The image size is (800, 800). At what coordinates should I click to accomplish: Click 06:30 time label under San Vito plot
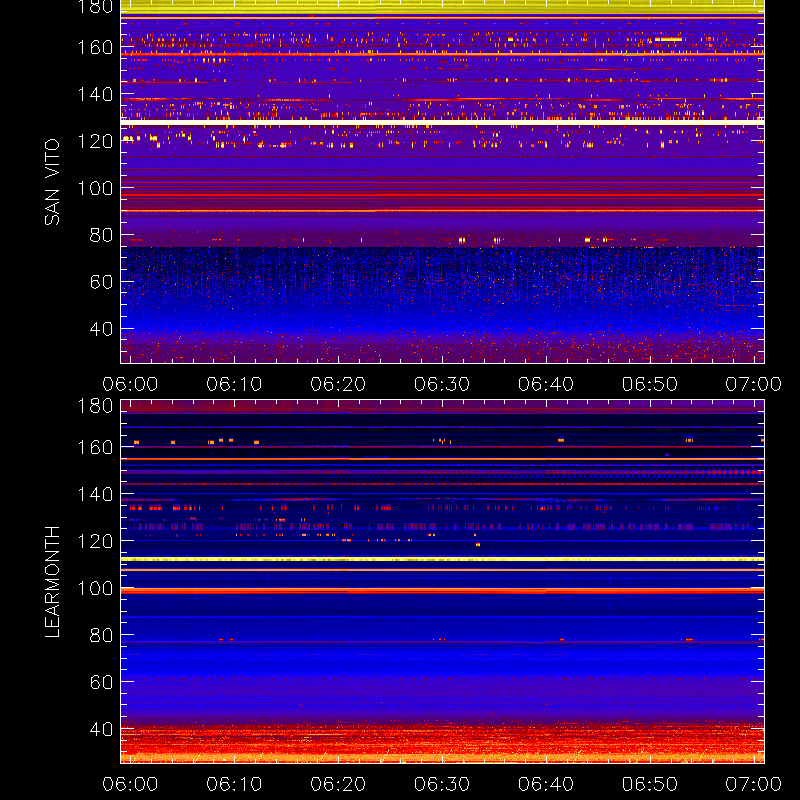tap(442, 384)
